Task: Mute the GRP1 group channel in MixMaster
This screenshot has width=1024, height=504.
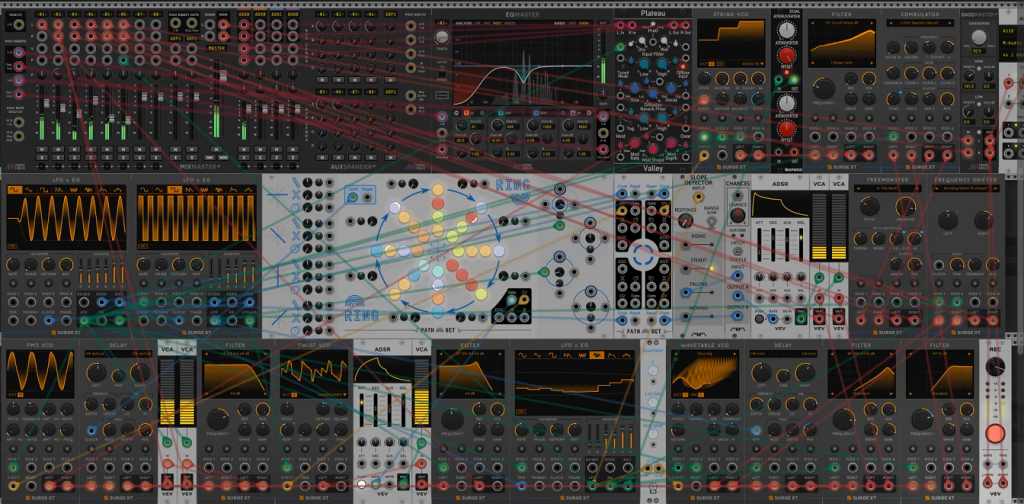Action: (x=177, y=150)
